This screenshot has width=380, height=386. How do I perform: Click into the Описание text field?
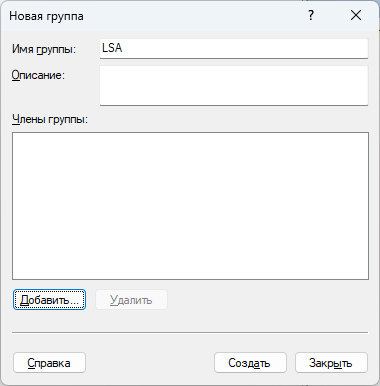pos(234,86)
